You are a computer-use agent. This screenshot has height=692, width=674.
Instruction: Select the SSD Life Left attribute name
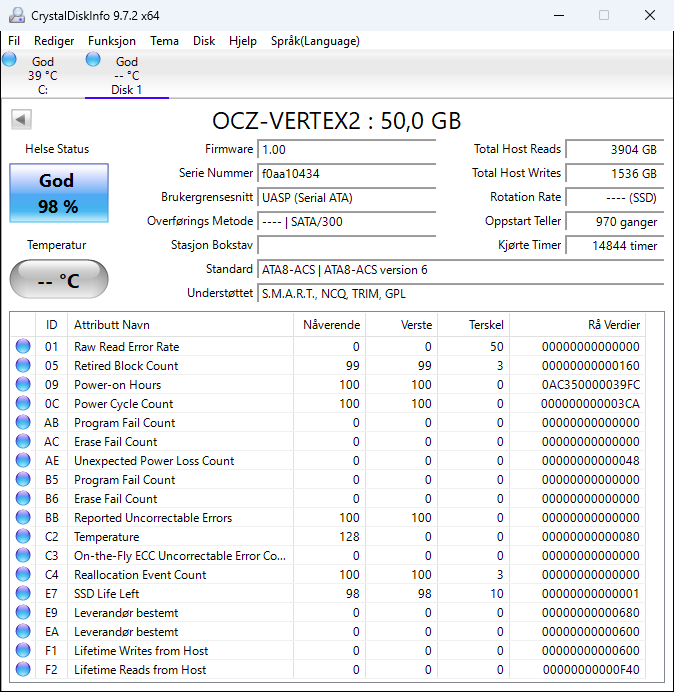[107, 594]
